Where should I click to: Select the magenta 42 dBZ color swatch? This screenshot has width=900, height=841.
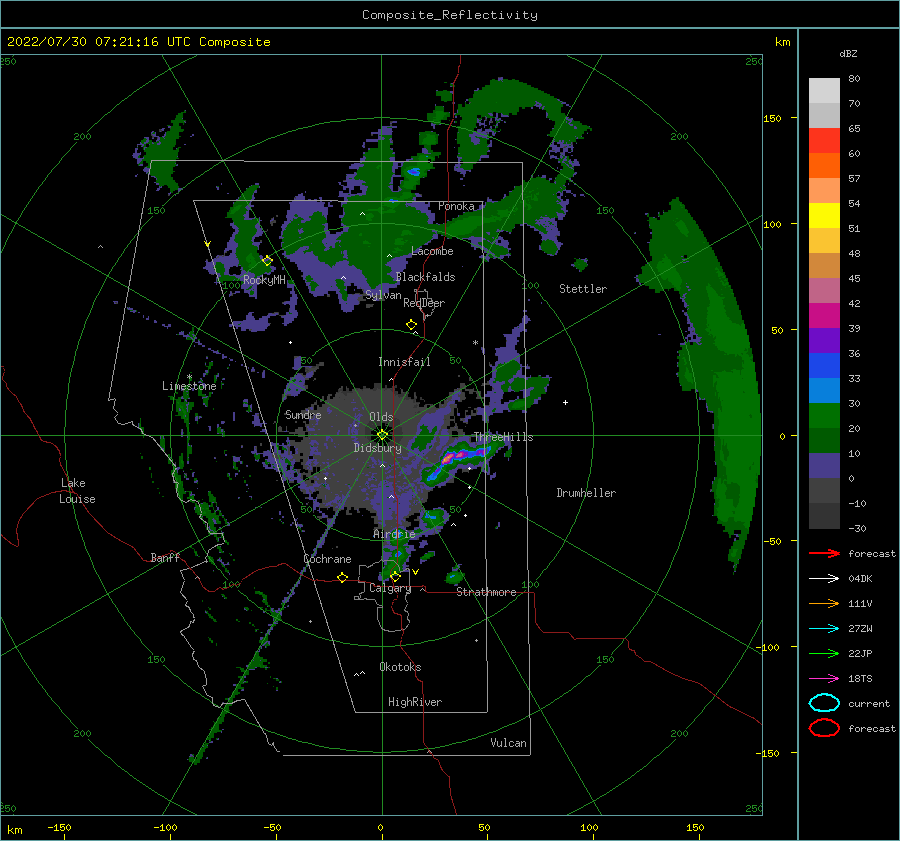point(824,316)
